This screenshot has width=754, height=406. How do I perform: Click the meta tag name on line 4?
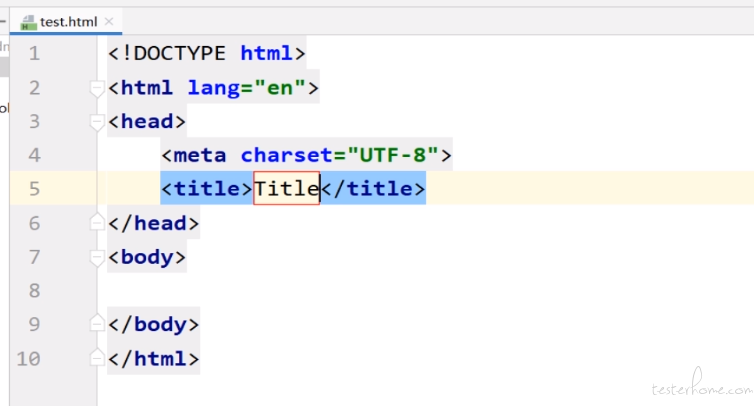click(199, 155)
